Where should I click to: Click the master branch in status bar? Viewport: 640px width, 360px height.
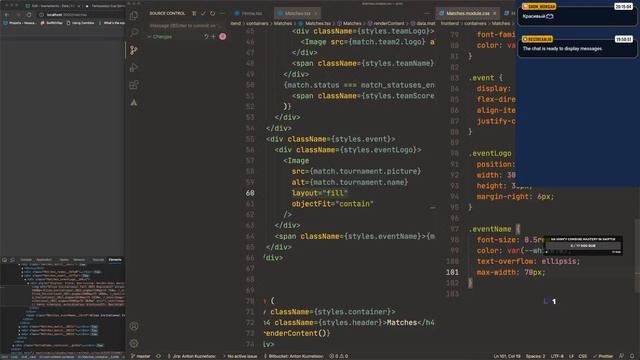click(x=141, y=356)
